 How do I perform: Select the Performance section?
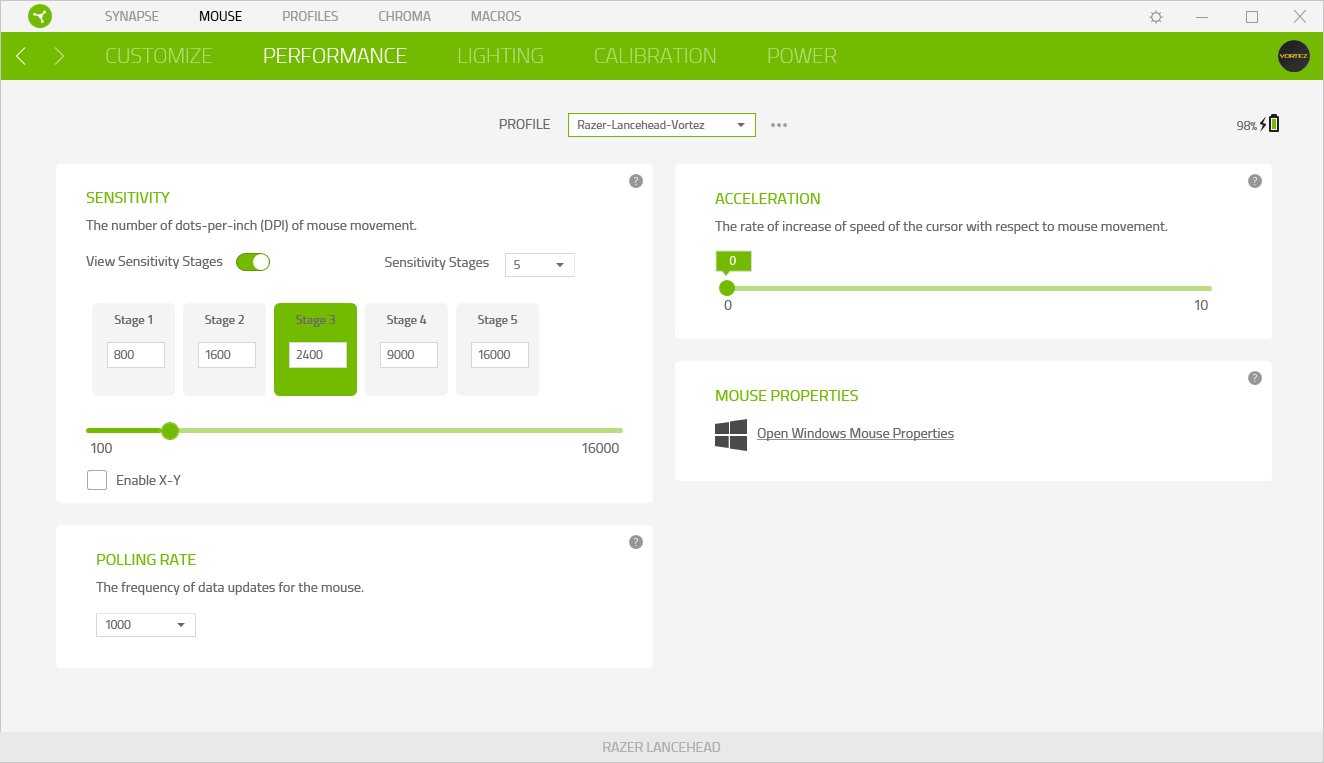[335, 56]
